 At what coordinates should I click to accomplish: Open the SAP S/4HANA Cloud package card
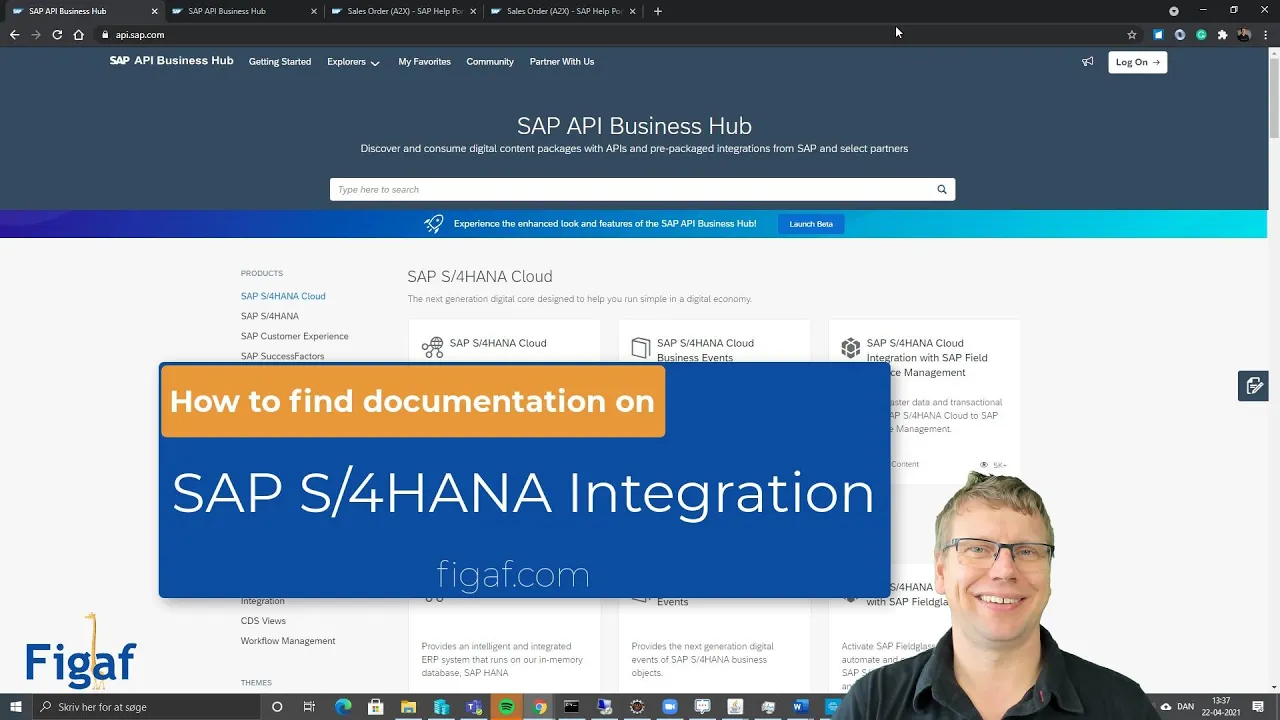(504, 342)
